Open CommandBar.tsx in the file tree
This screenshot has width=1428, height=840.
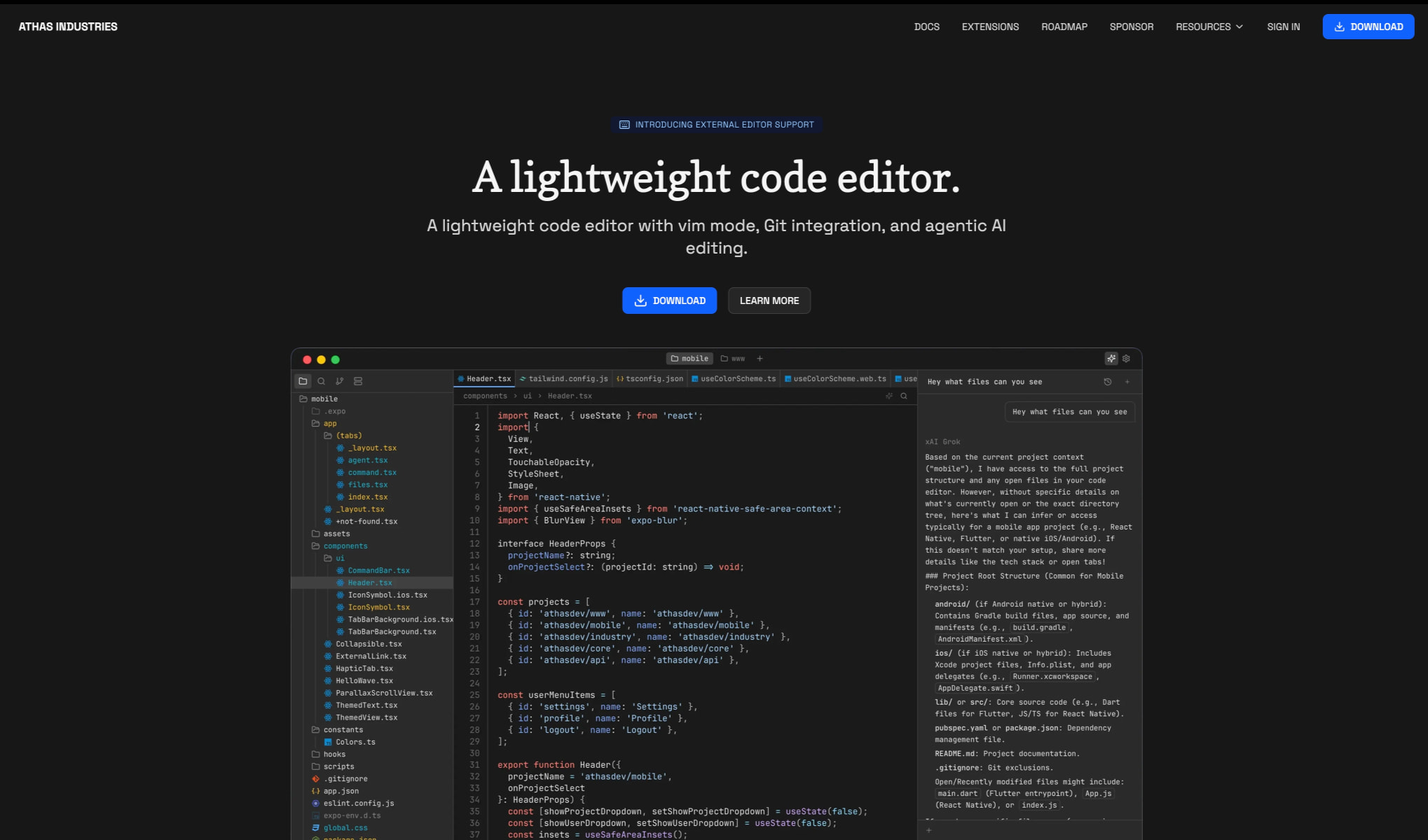point(373,570)
